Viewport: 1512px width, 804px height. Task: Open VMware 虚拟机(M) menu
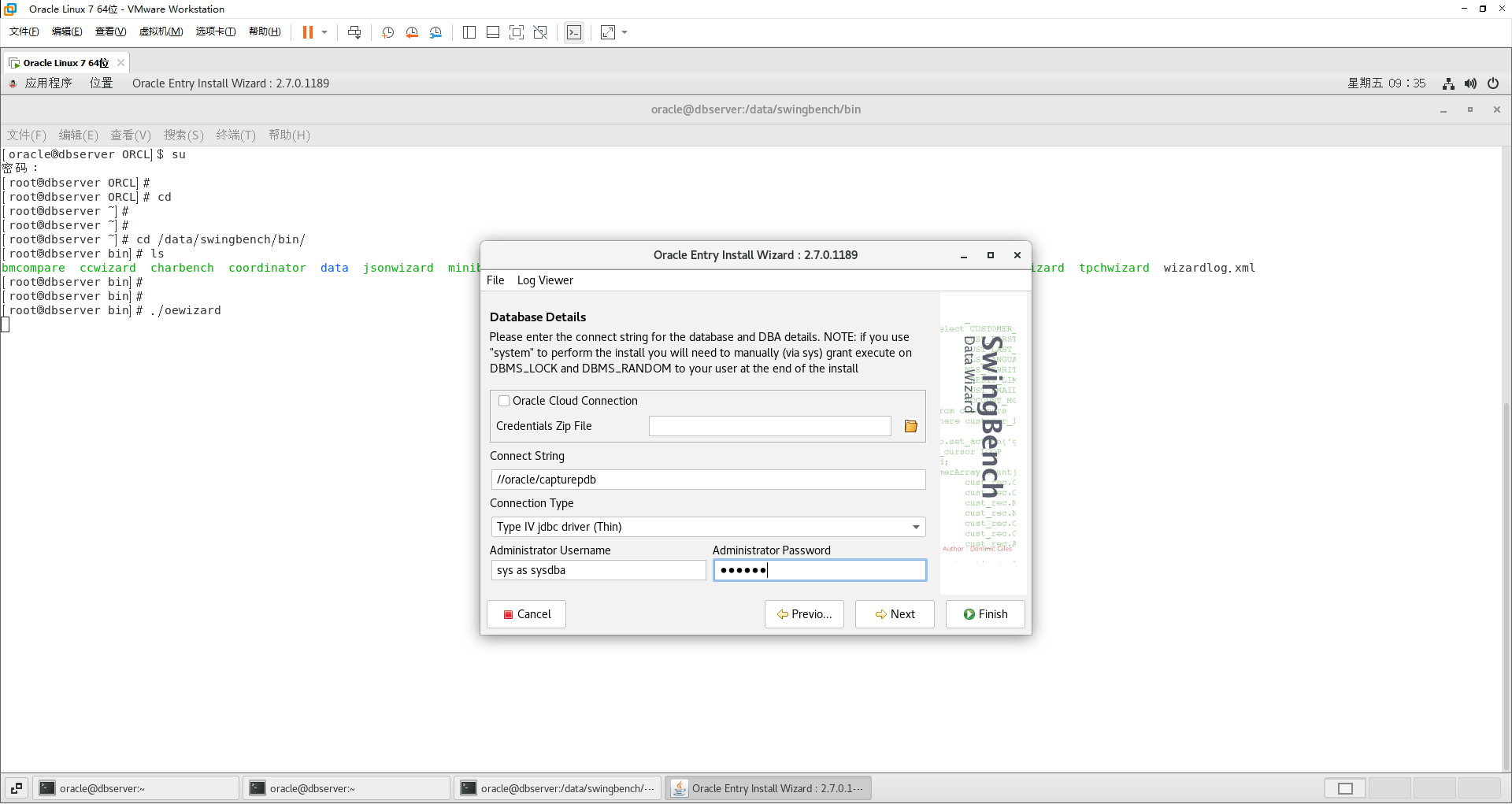point(161,31)
